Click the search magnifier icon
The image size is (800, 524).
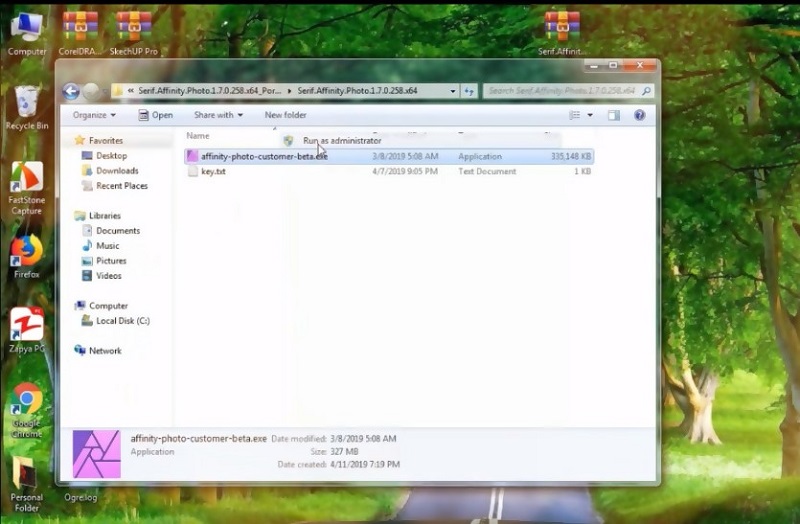[646, 91]
